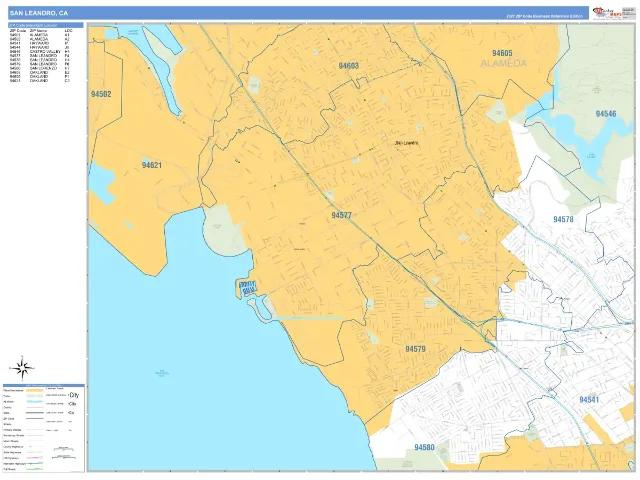Click the 94546 ZIP label on the map
Image resolution: width=640 pixels, height=480 pixels.
point(606,114)
